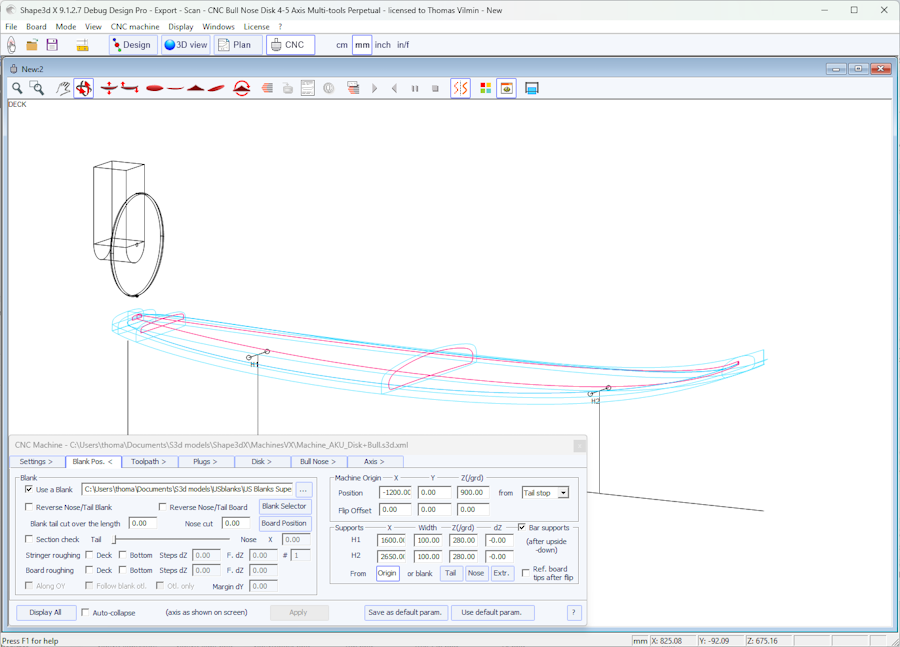Toggle the Bar supports checkbox

point(522,527)
